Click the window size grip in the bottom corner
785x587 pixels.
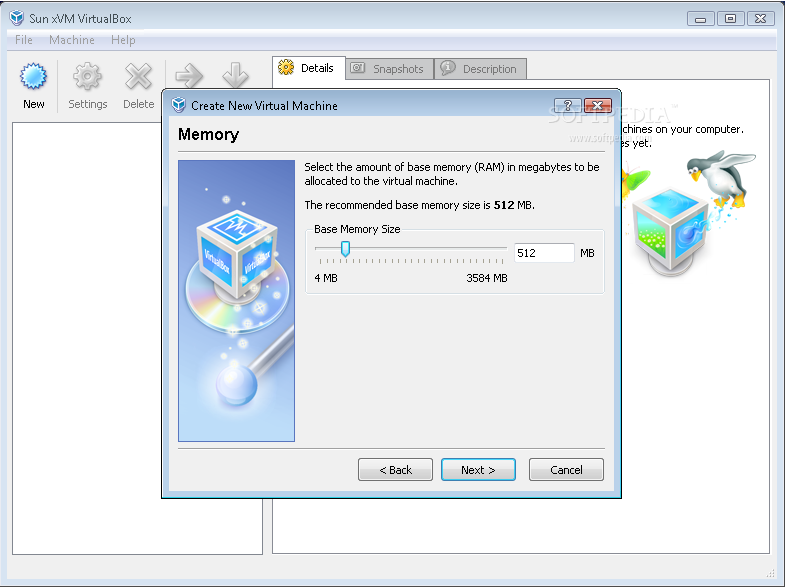tap(770, 573)
